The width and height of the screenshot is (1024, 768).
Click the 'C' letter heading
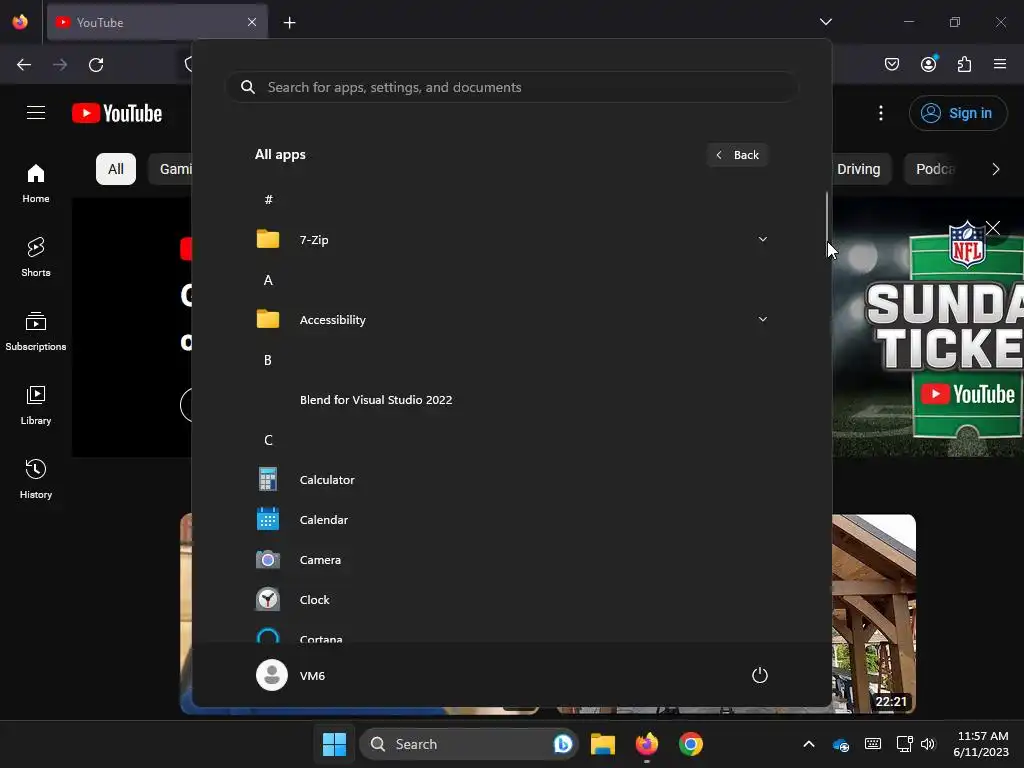pos(268,440)
